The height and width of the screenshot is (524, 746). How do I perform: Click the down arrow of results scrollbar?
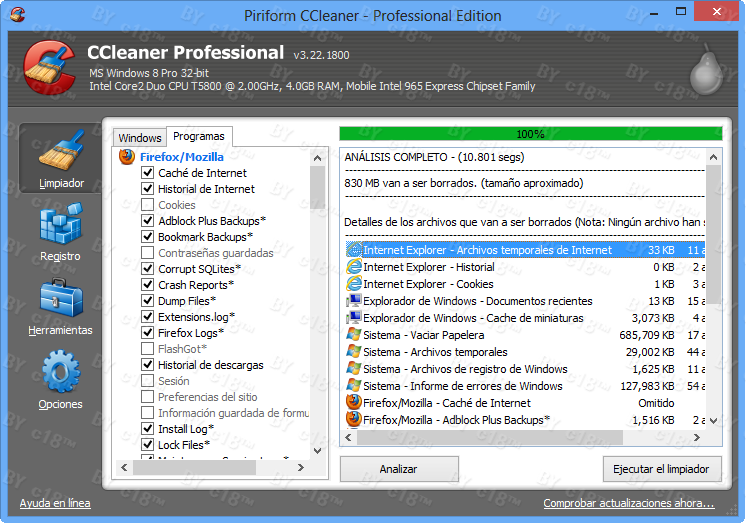[713, 421]
